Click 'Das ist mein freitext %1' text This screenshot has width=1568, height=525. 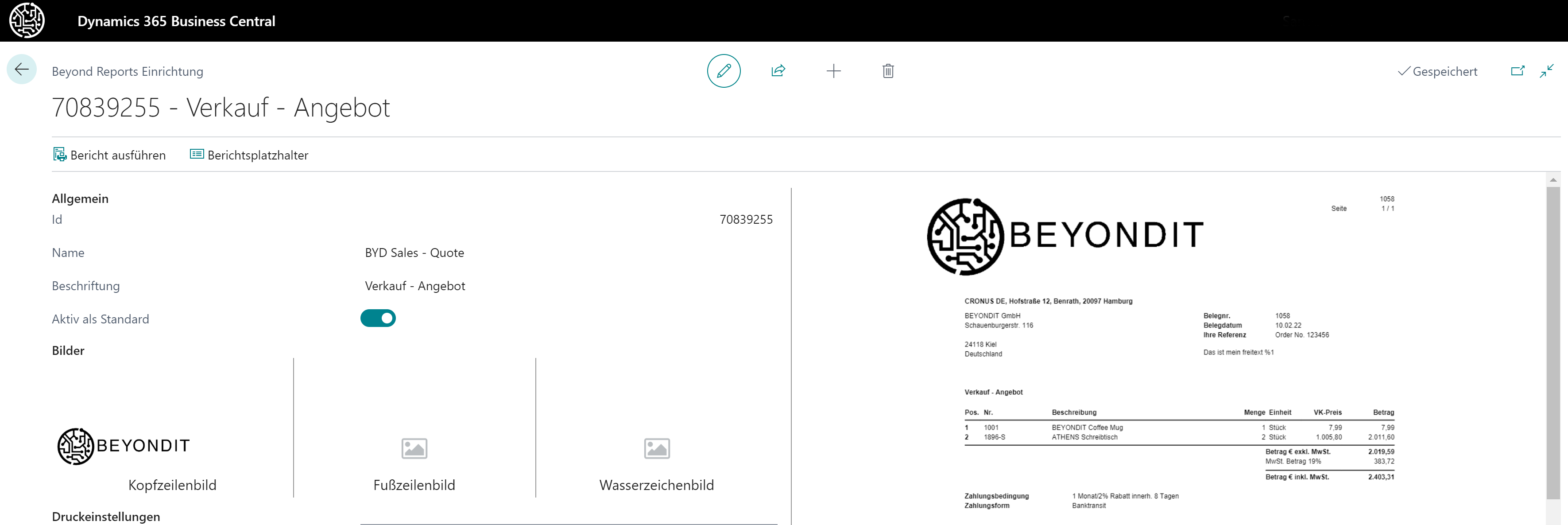click(x=1238, y=353)
